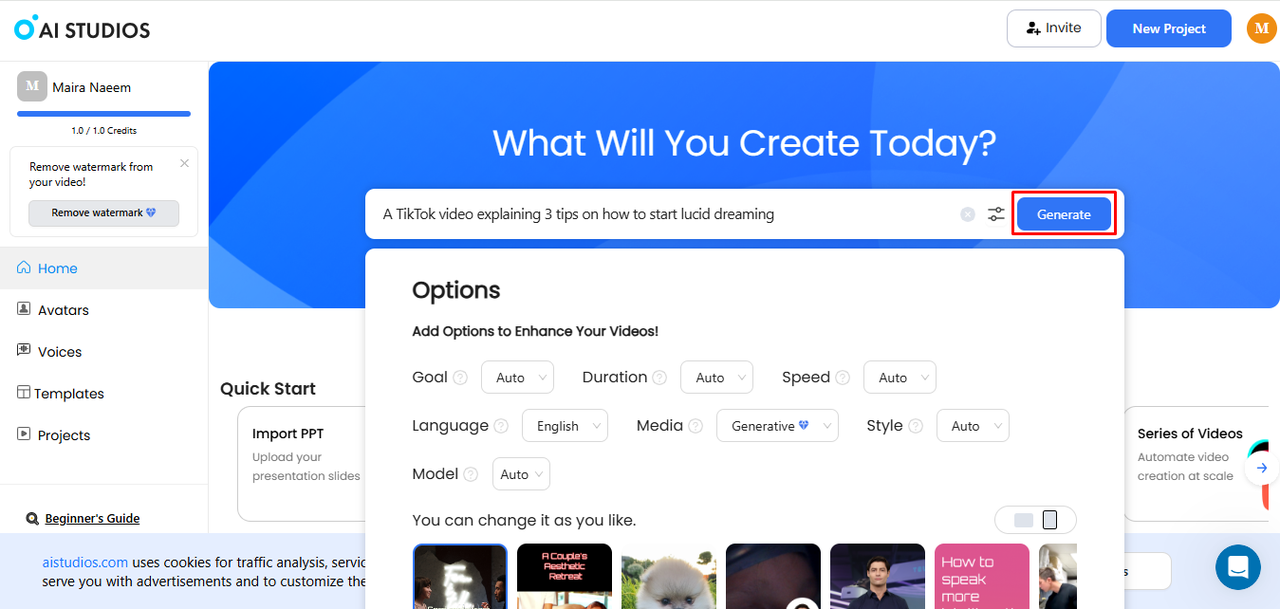Open the Media dropdown set to Generative
Screen dimensions: 1280x609
pos(777,426)
